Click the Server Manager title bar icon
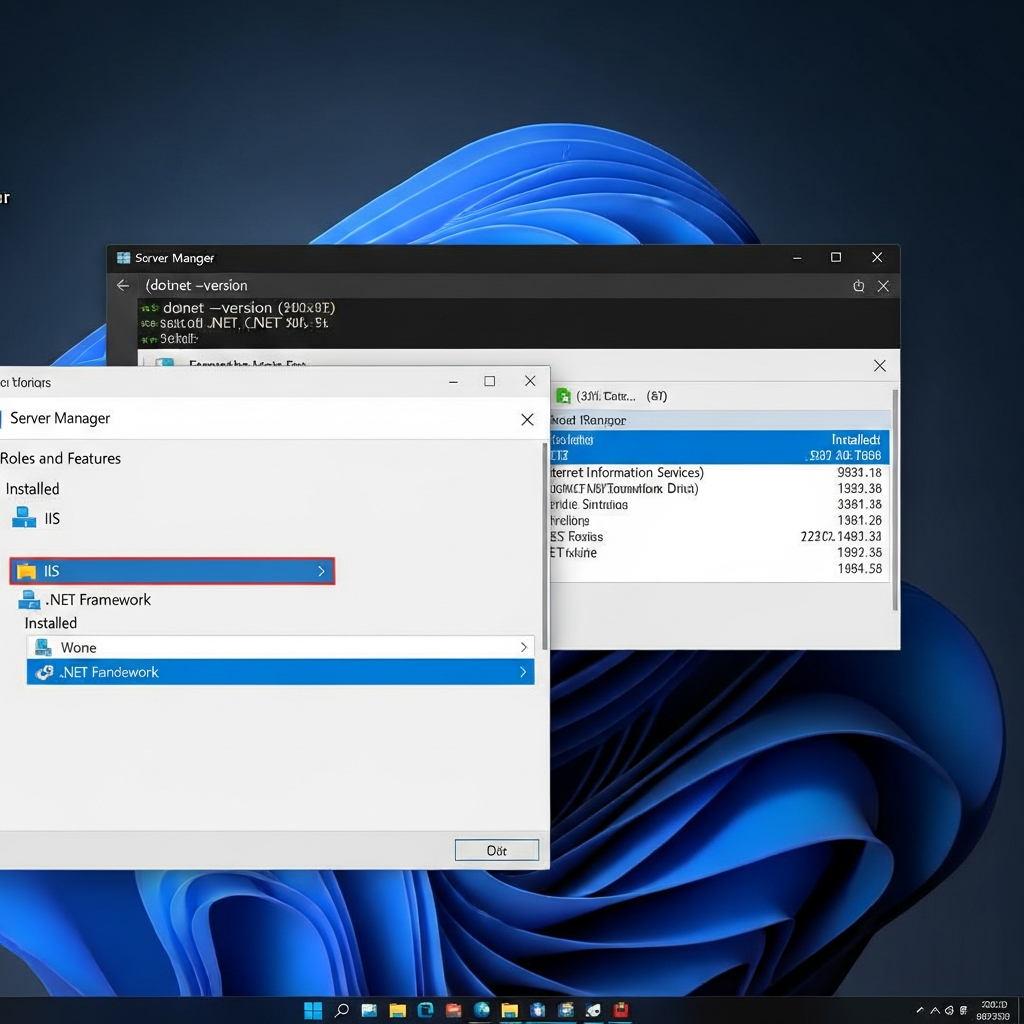Viewport: 1024px width, 1024px height. (124, 257)
